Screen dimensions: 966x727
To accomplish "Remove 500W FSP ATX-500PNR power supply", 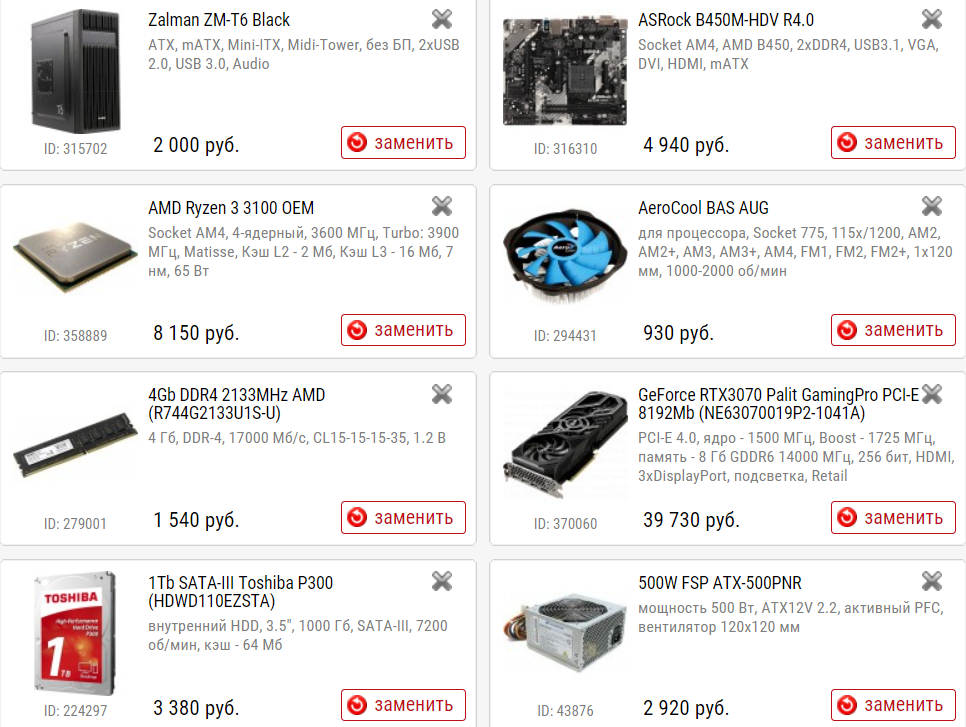I will (932, 581).
